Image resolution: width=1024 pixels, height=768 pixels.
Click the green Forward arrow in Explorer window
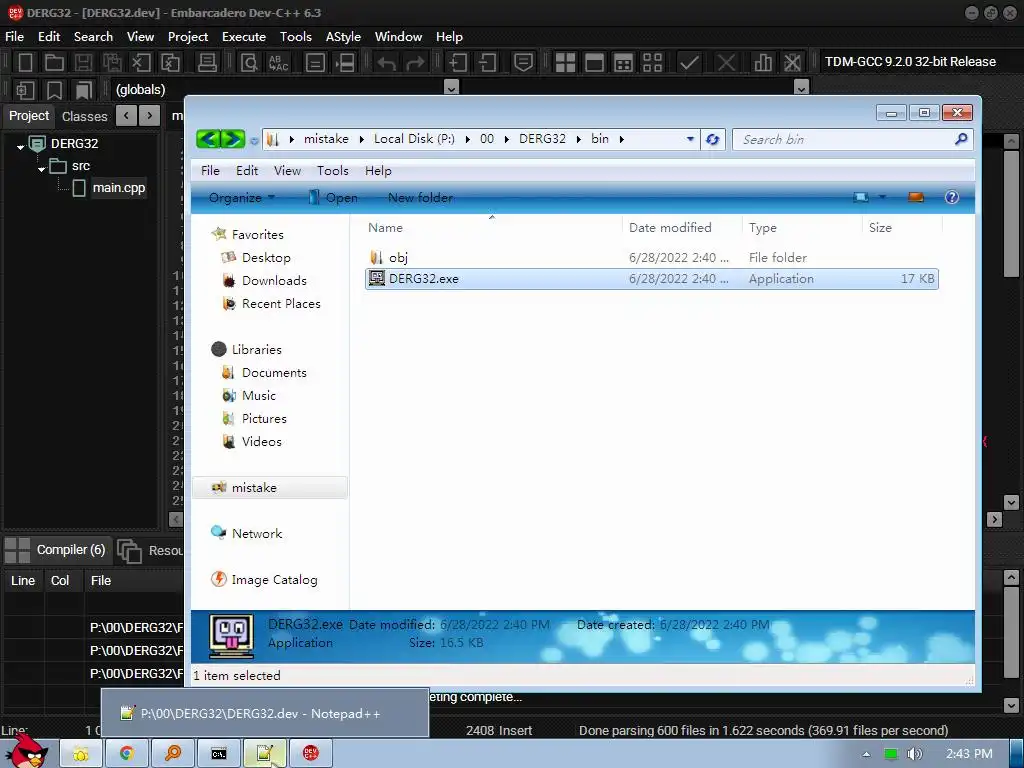click(x=232, y=139)
